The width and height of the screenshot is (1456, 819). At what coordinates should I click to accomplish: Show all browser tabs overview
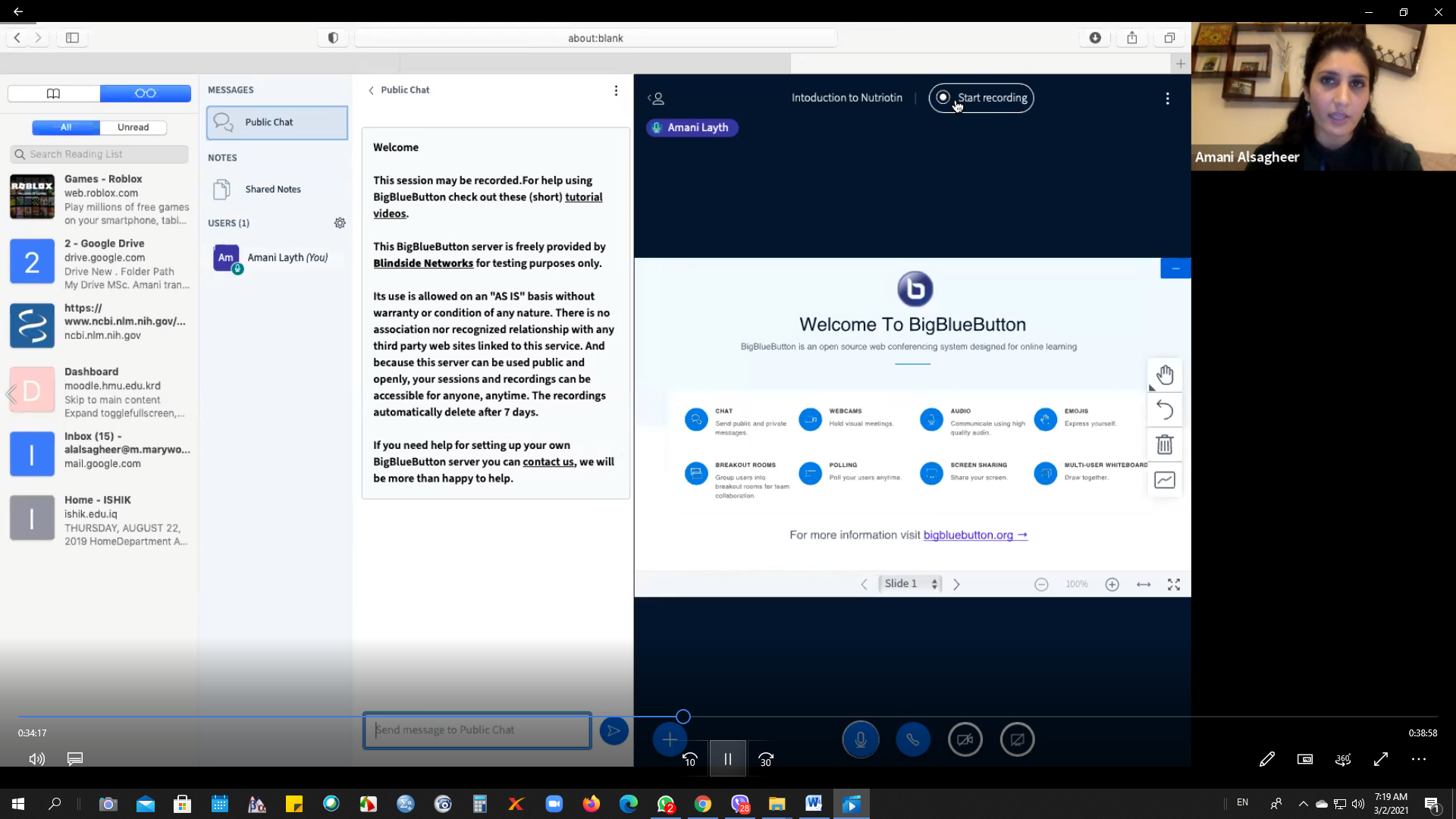1169,38
